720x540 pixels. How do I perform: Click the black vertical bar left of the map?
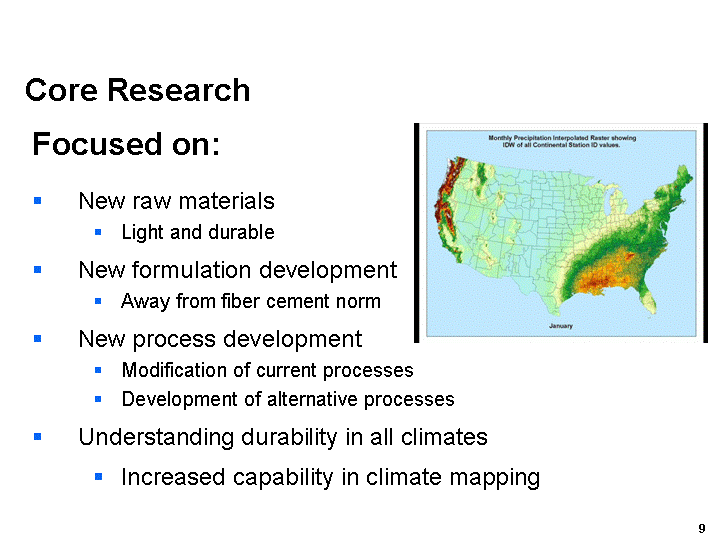(x=415, y=232)
